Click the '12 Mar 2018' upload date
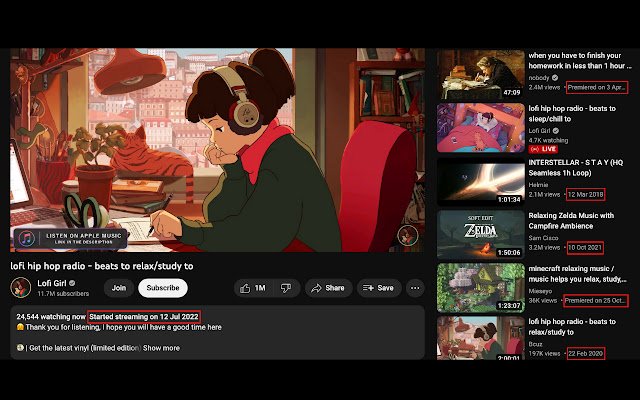This screenshot has height=400, width=640. tap(585, 194)
